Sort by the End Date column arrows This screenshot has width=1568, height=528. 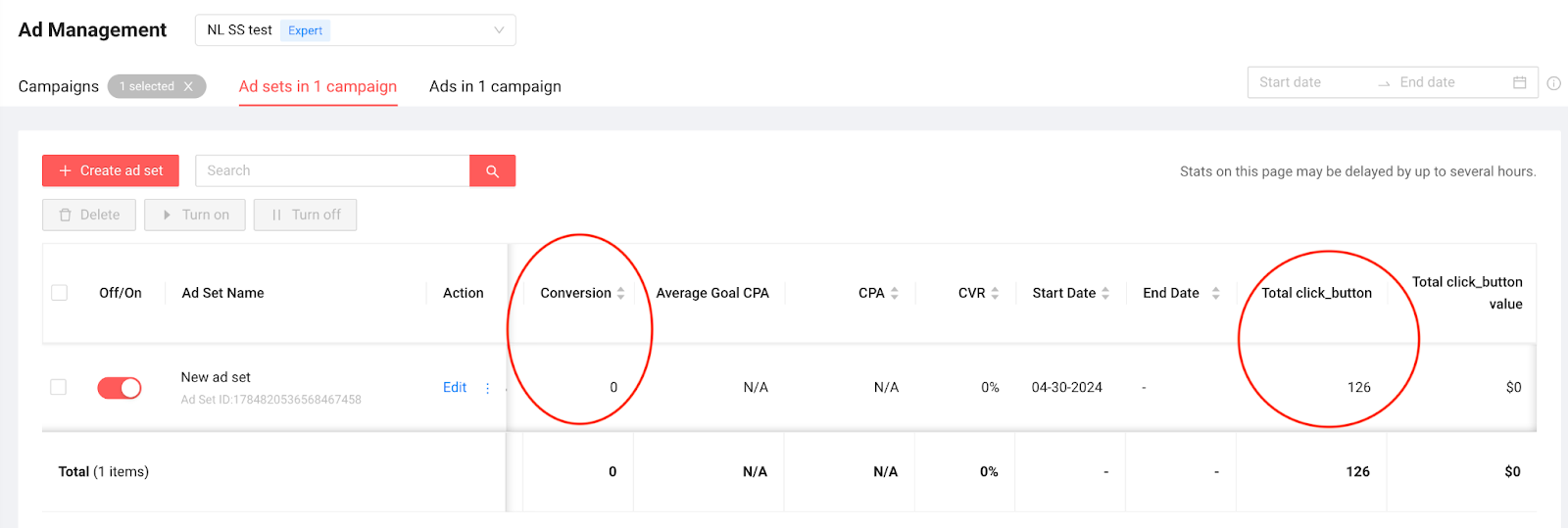coord(1215,293)
